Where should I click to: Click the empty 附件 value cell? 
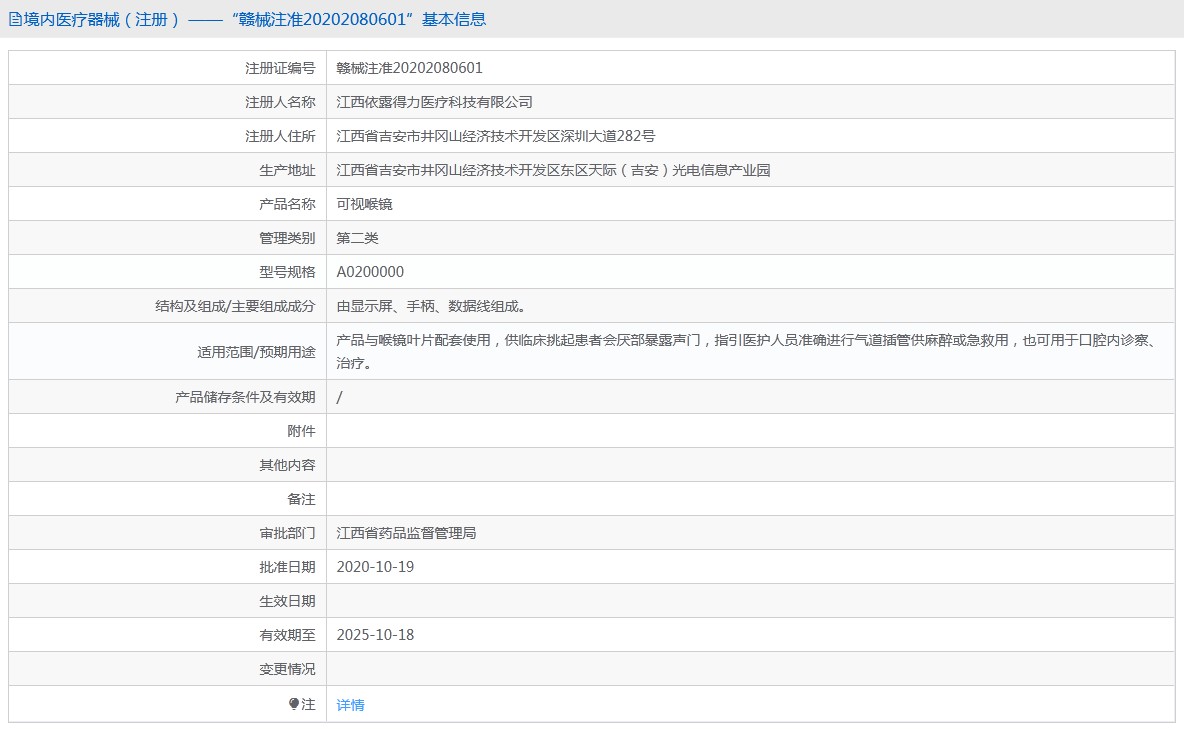pos(750,431)
